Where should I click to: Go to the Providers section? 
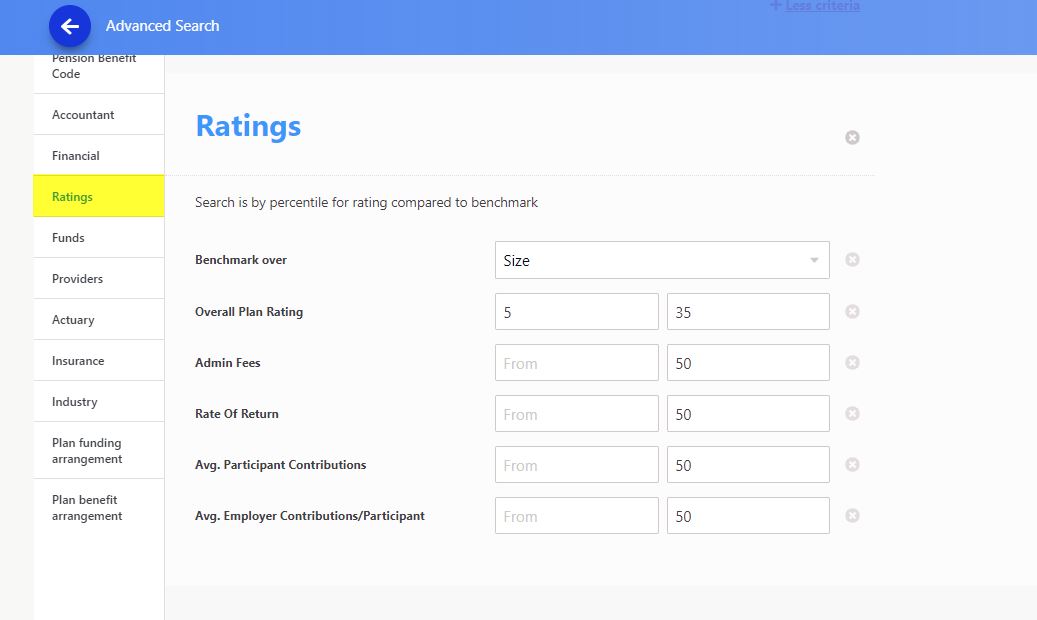click(x=98, y=279)
